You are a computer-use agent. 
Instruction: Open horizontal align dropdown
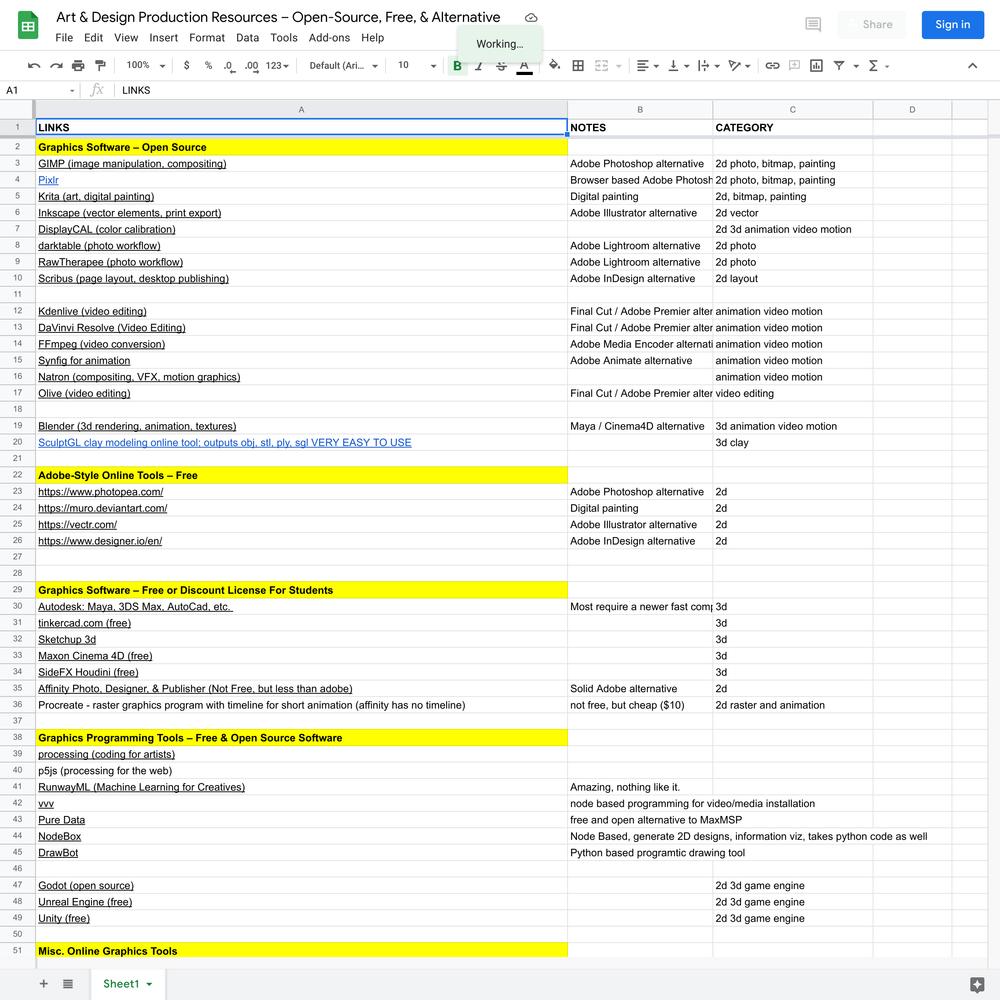coord(647,66)
